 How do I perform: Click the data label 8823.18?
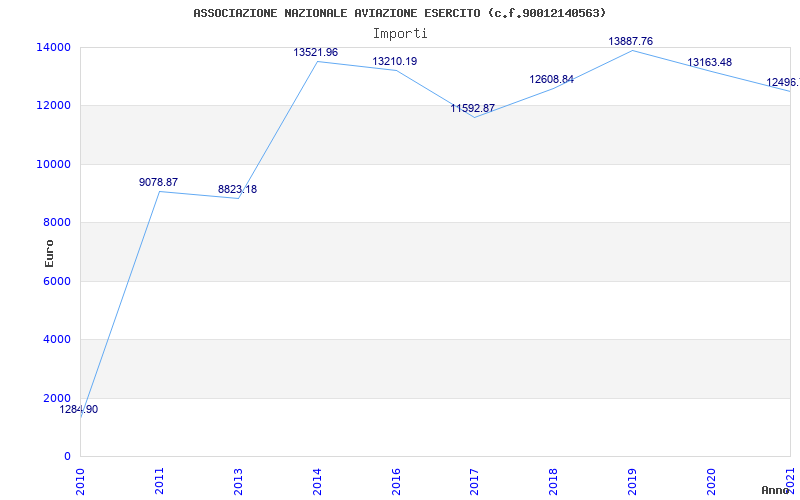tap(237, 189)
